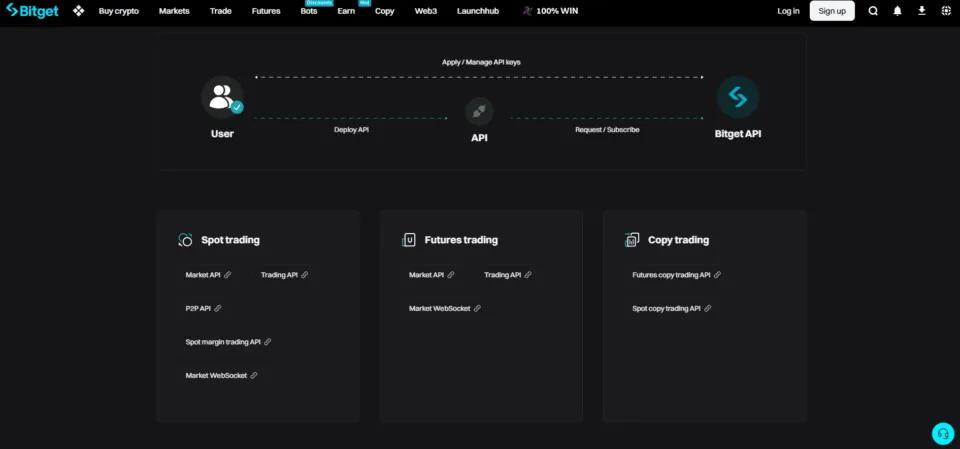Open the Web3 menu
The image size is (960, 449).
tap(426, 11)
